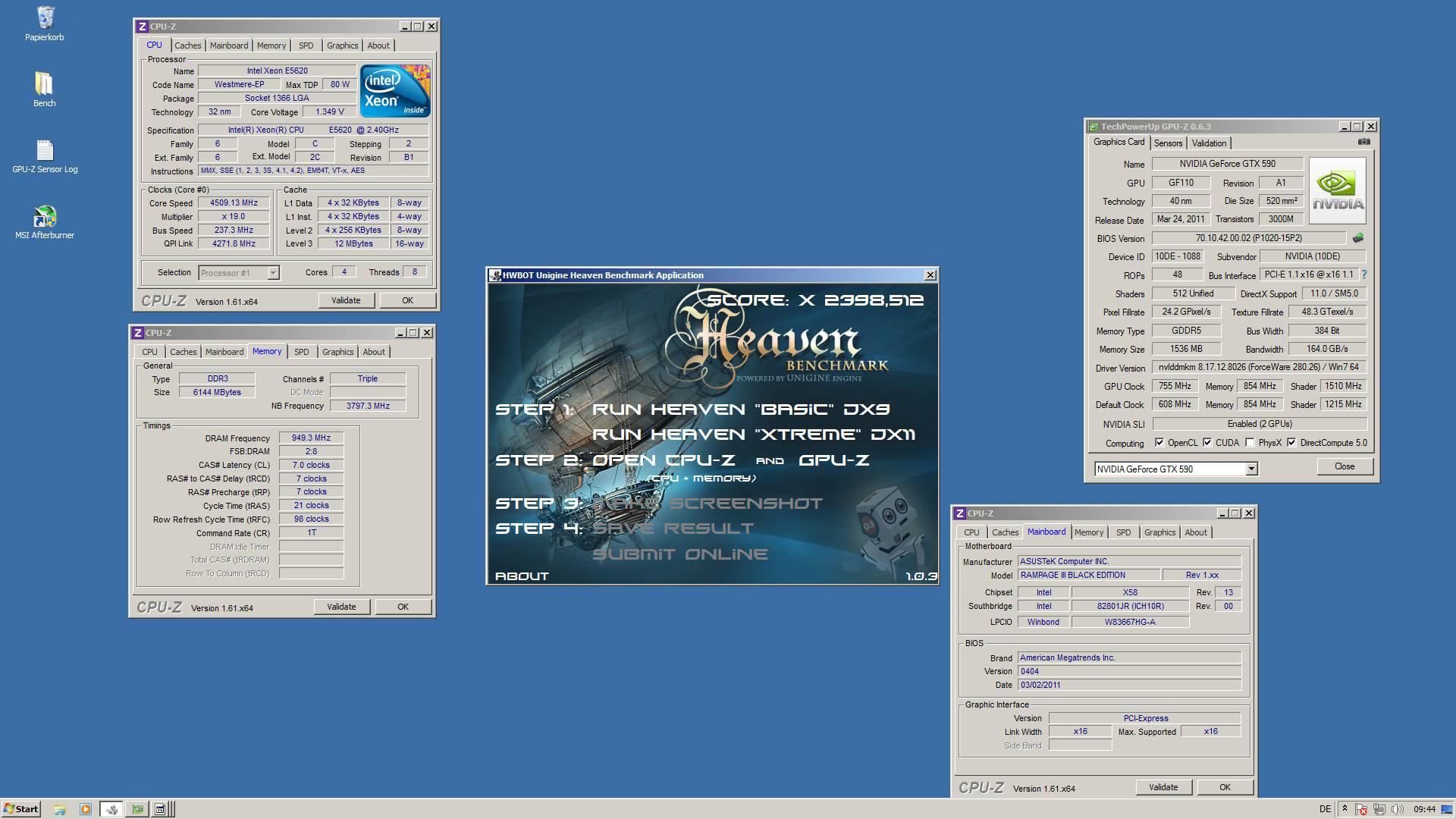Click the BIOS Version field 70.10.42.00.02
Screen dimensions: 1456x819
1248,238
